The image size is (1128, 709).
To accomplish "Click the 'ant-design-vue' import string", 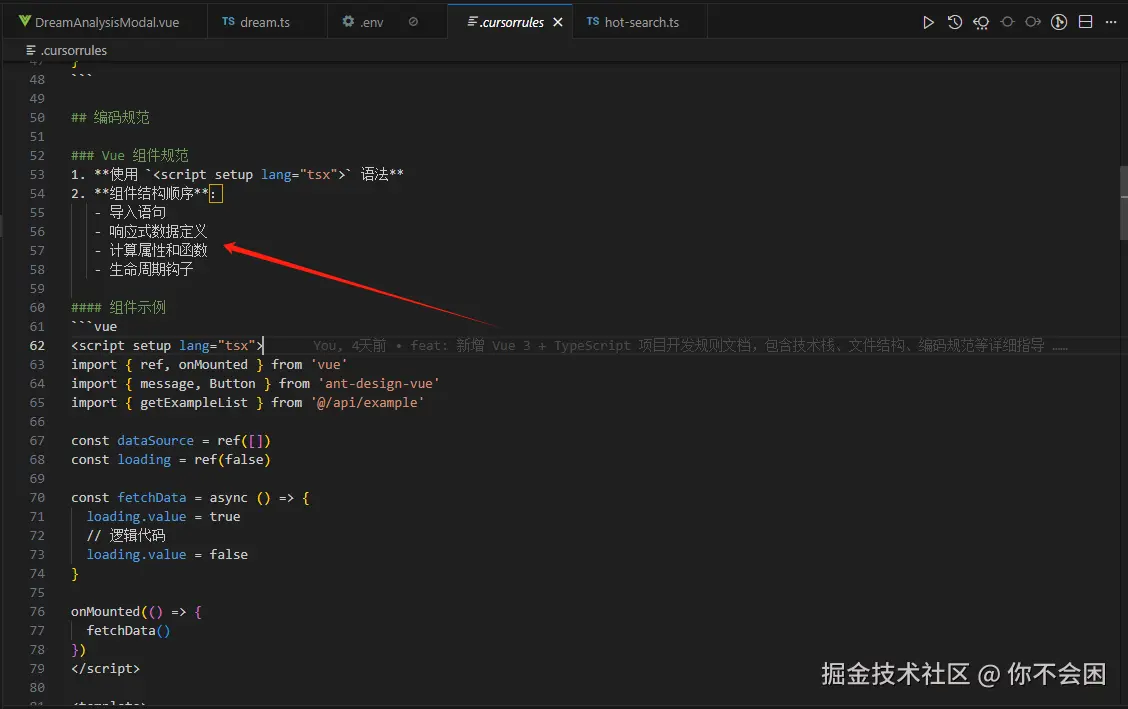I will (378, 384).
